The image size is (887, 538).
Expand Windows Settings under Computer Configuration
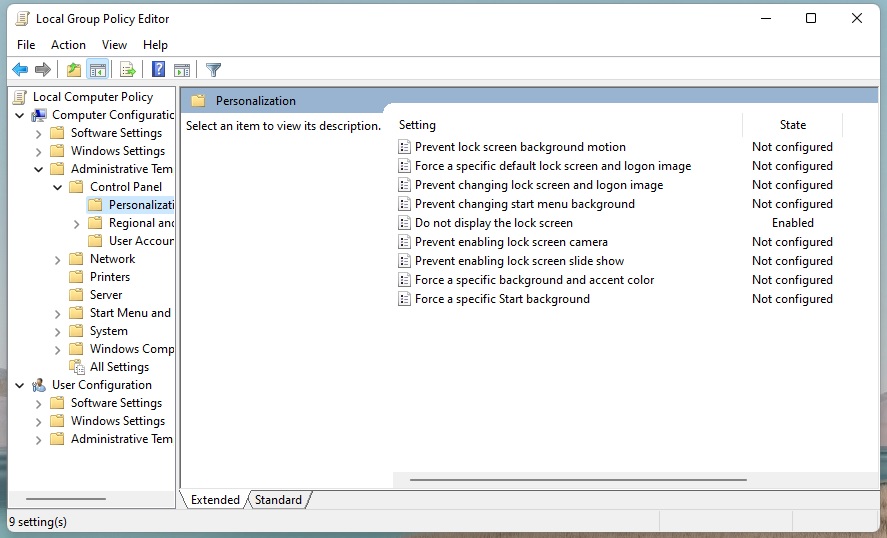pos(38,152)
